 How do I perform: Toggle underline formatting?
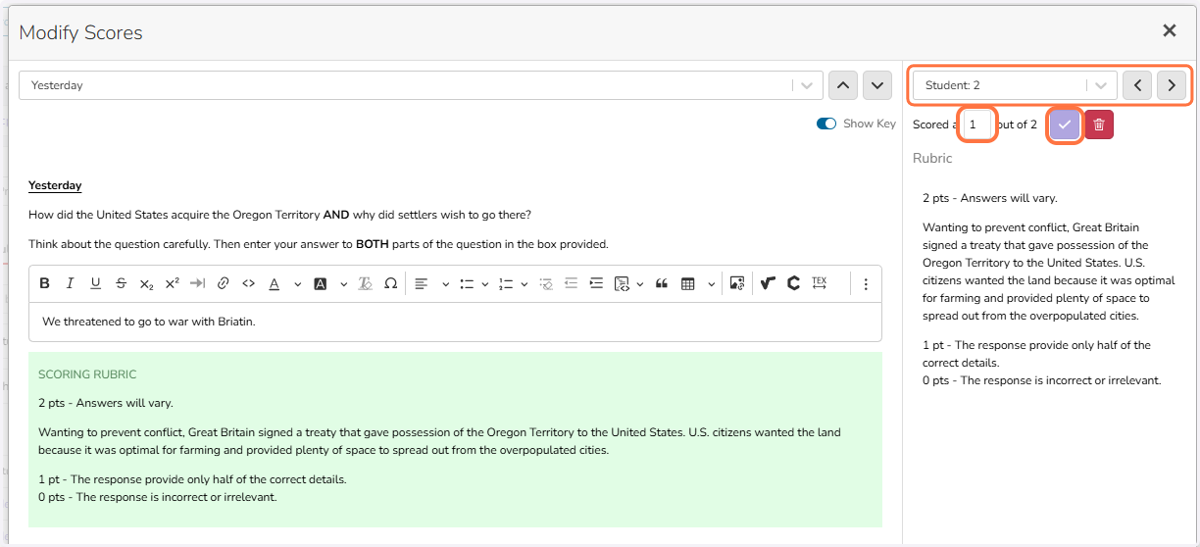(x=95, y=284)
